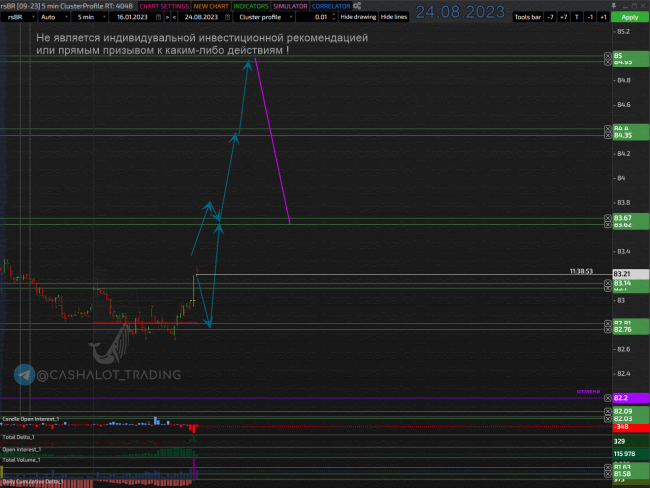This screenshot has width=650, height=488.
Task: Remove the price level line at 85
Action: (607, 57)
